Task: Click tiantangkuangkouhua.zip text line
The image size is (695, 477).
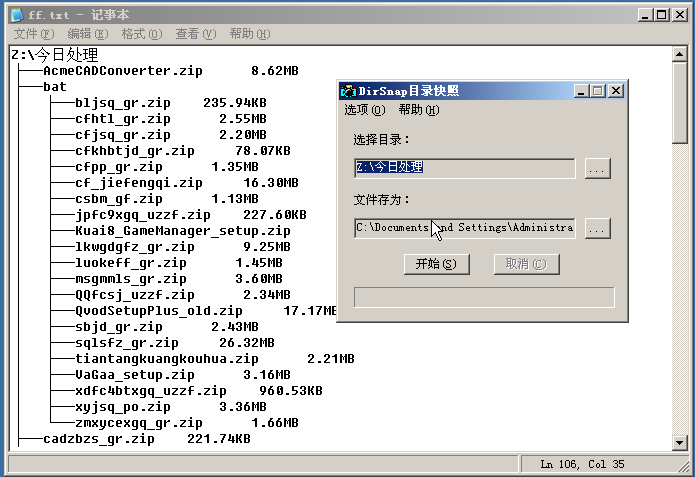Action: (x=215, y=359)
